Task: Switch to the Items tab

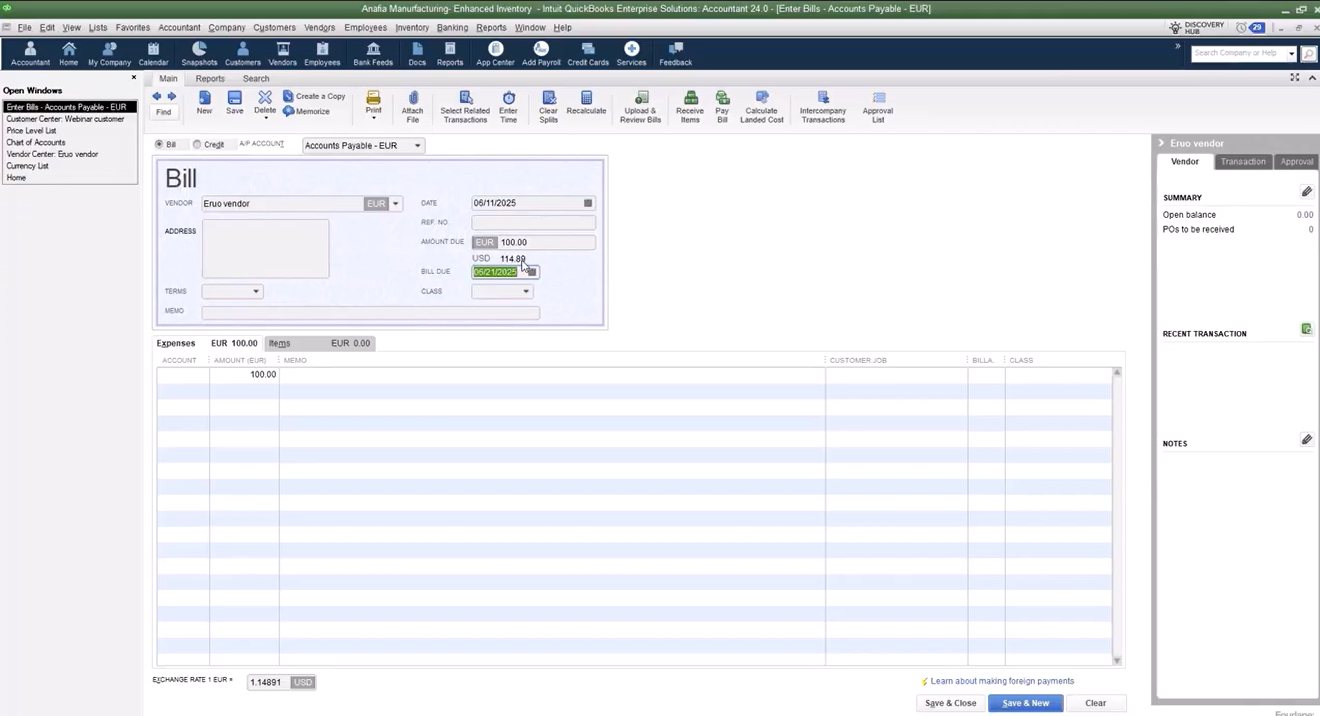Action: [279, 343]
